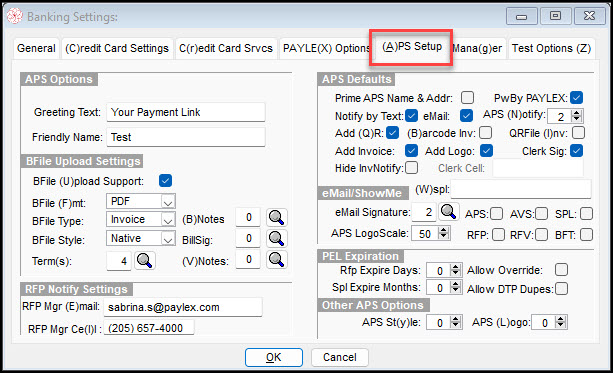Screen dimensions: 613x373
Task: Adjust Rfp Expire Days spinner arrows
Action: pos(455,270)
